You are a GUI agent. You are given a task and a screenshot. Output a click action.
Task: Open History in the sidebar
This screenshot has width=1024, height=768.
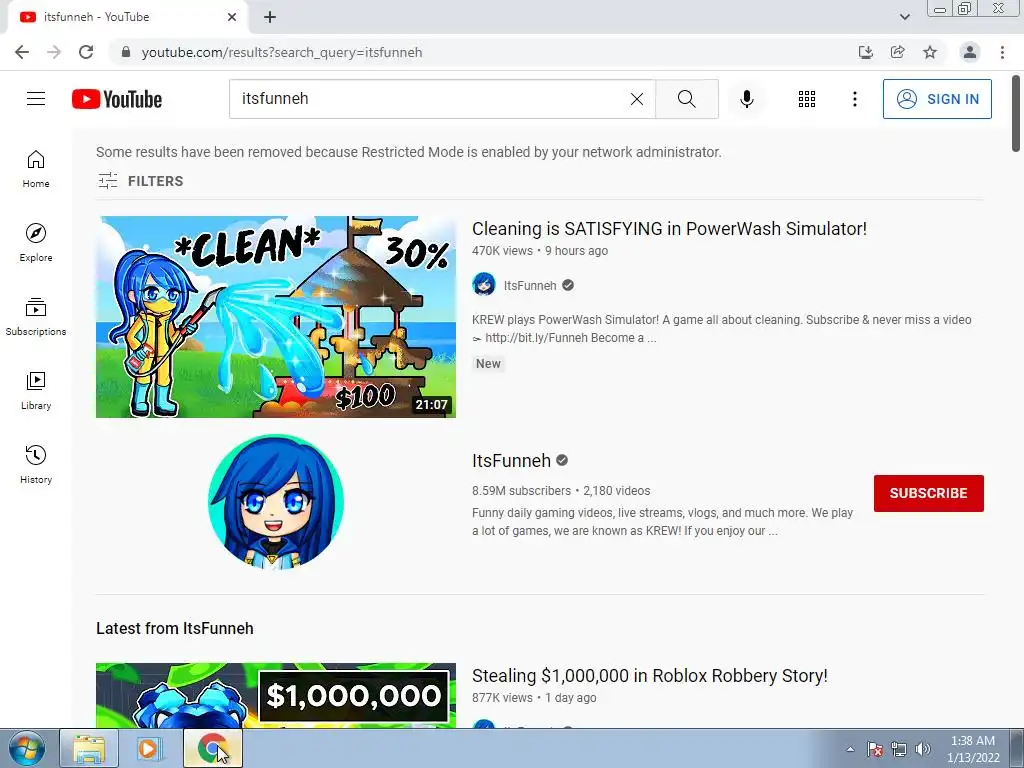point(36,464)
